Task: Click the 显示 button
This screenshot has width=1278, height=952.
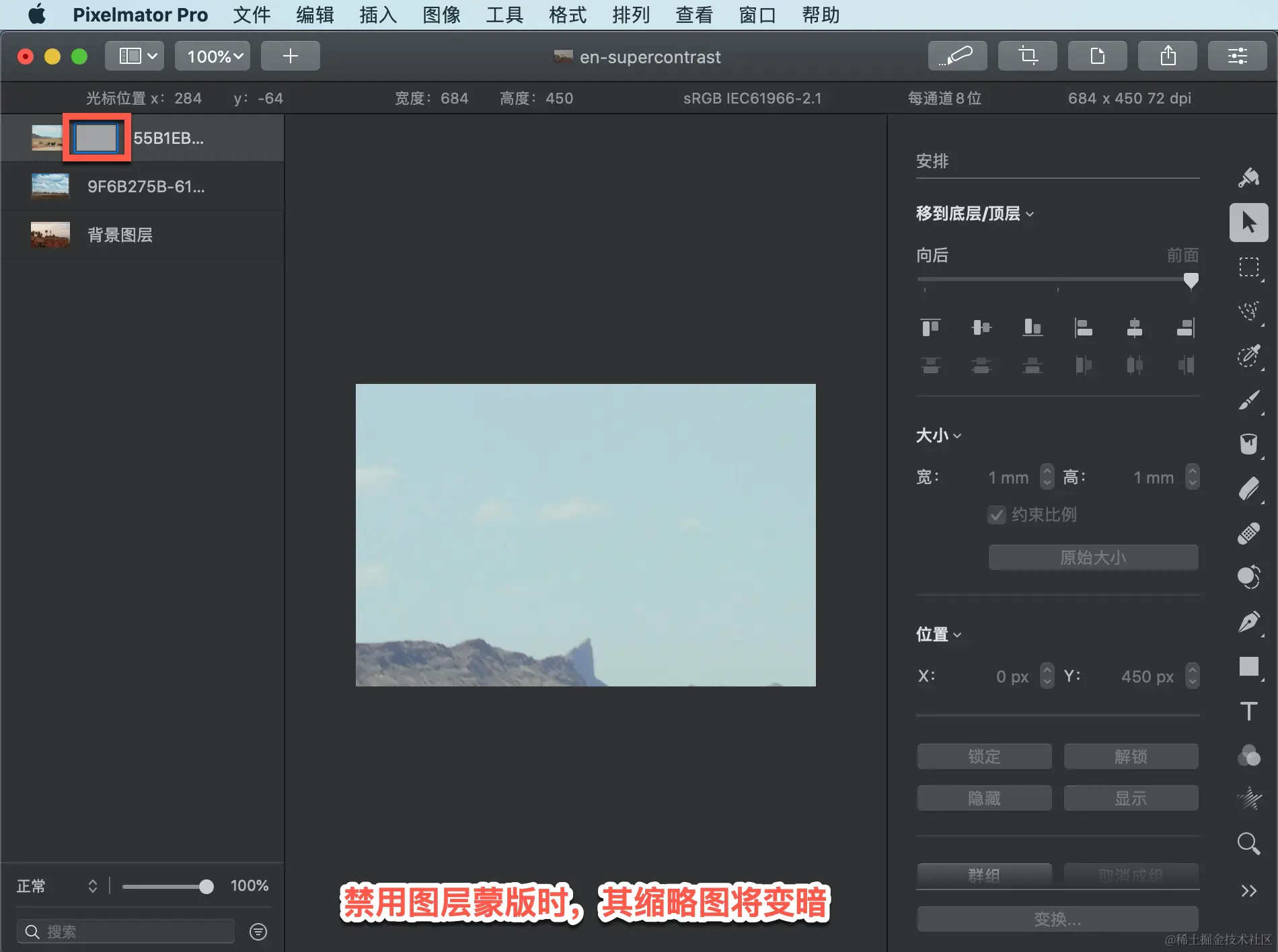Action: click(1131, 798)
